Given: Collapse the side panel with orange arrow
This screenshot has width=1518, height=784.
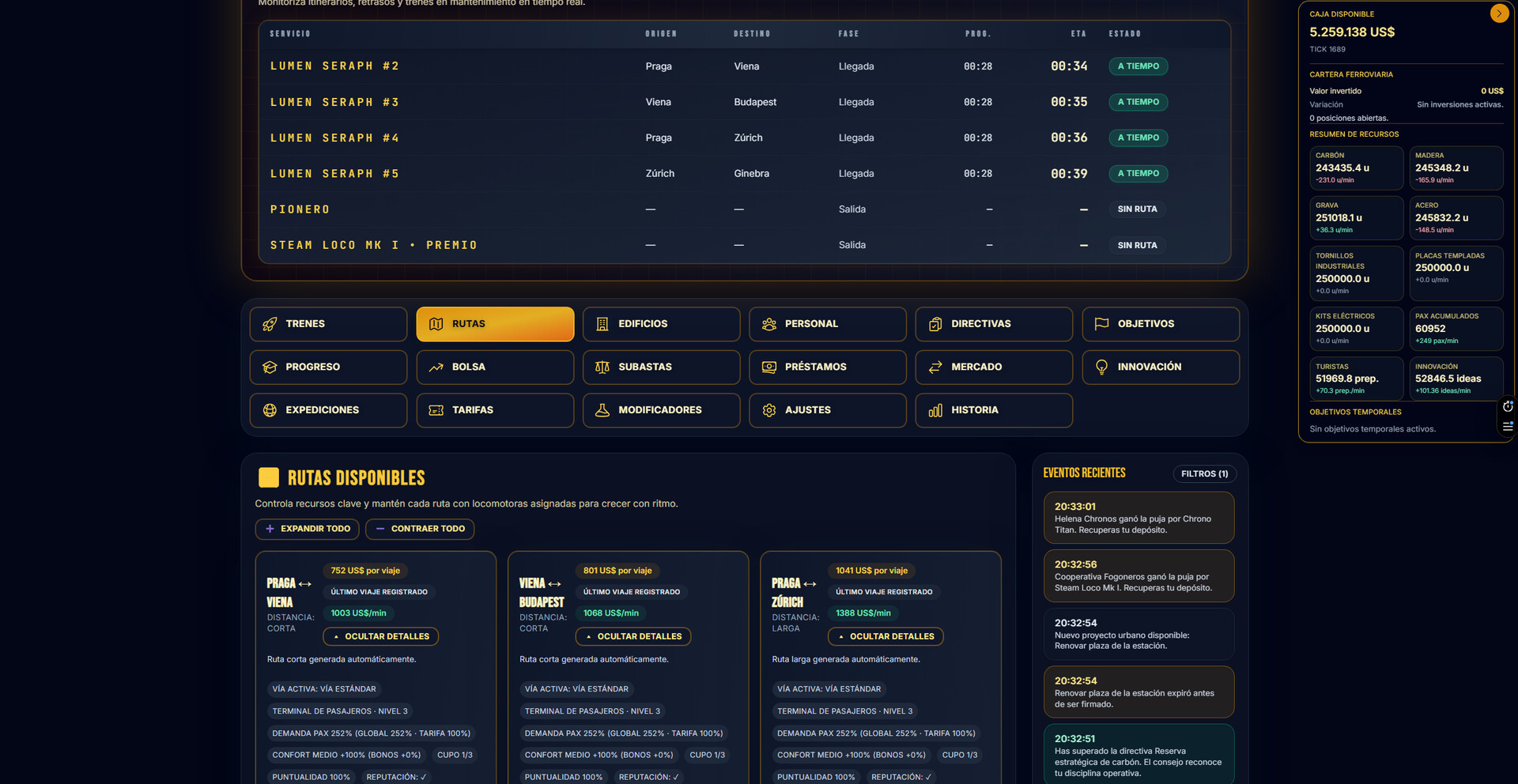Looking at the screenshot, I should [x=1499, y=13].
